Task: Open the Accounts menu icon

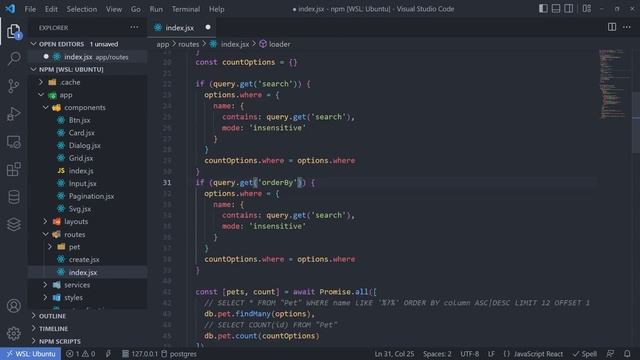Action: click(13, 306)
